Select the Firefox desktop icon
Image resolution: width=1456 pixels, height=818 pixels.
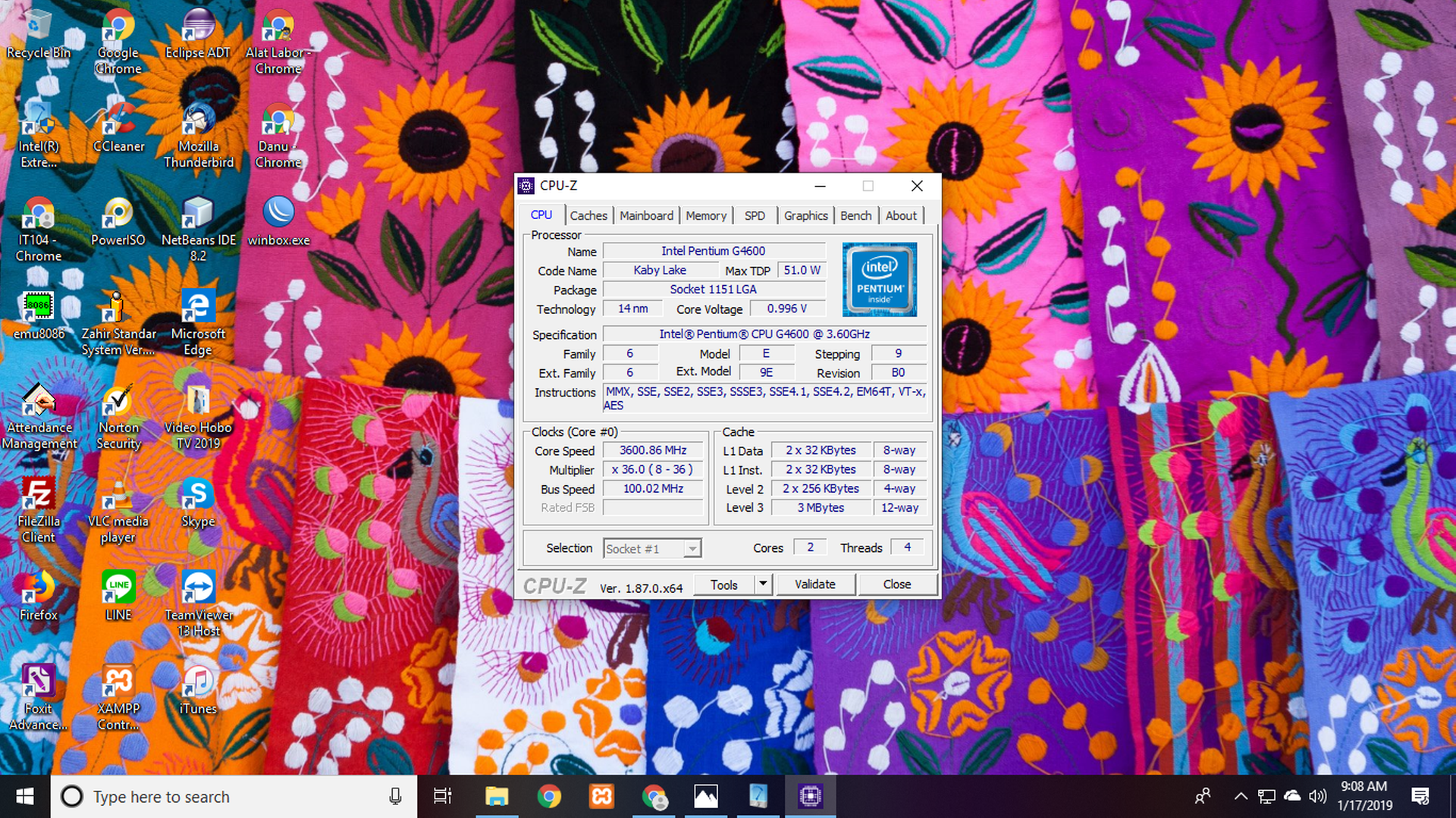[x=38, y=597]
